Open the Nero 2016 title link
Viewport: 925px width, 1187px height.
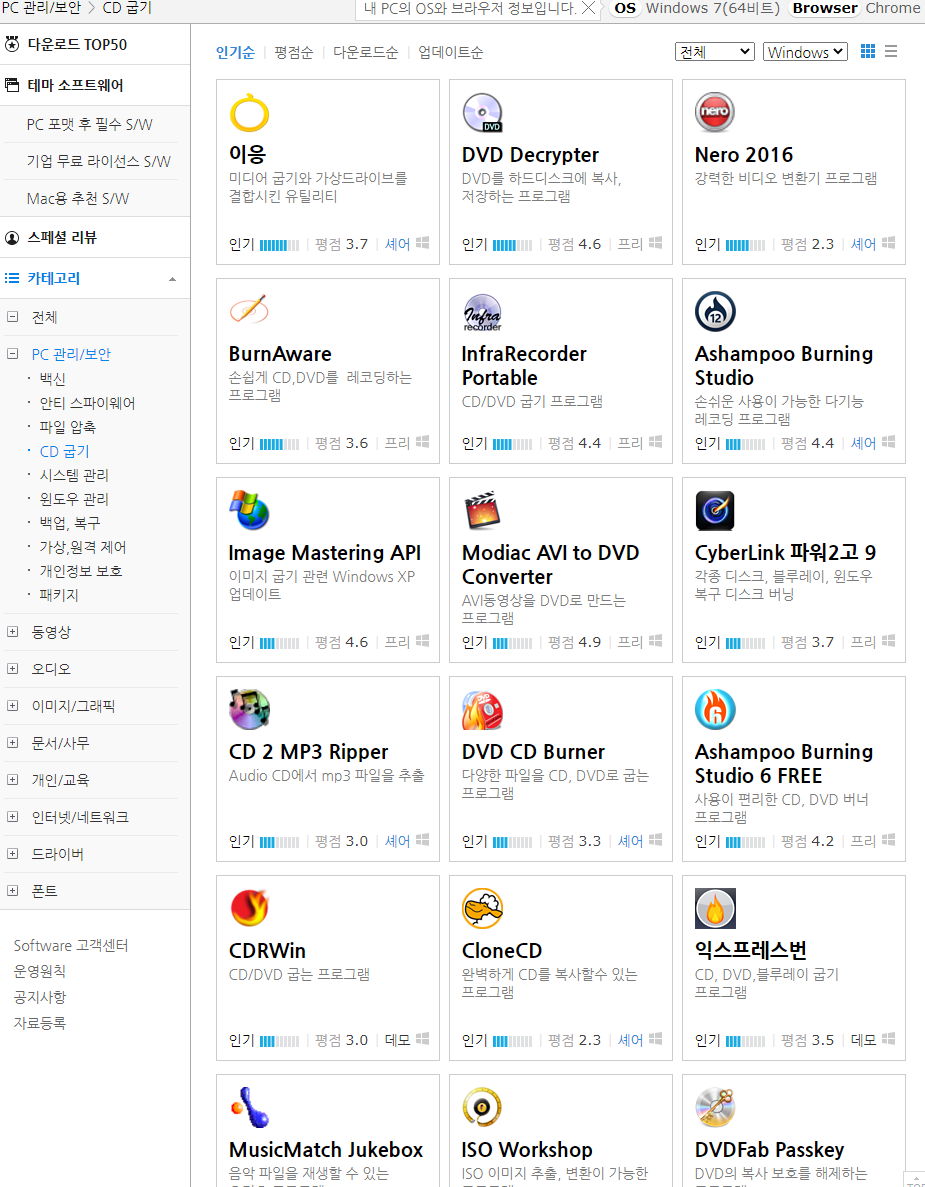[x=743, y=154]
